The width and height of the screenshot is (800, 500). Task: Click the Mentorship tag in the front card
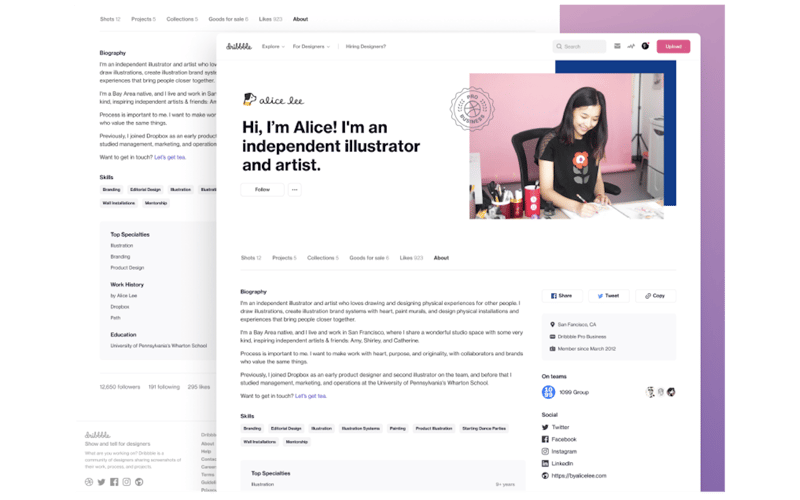296,442
